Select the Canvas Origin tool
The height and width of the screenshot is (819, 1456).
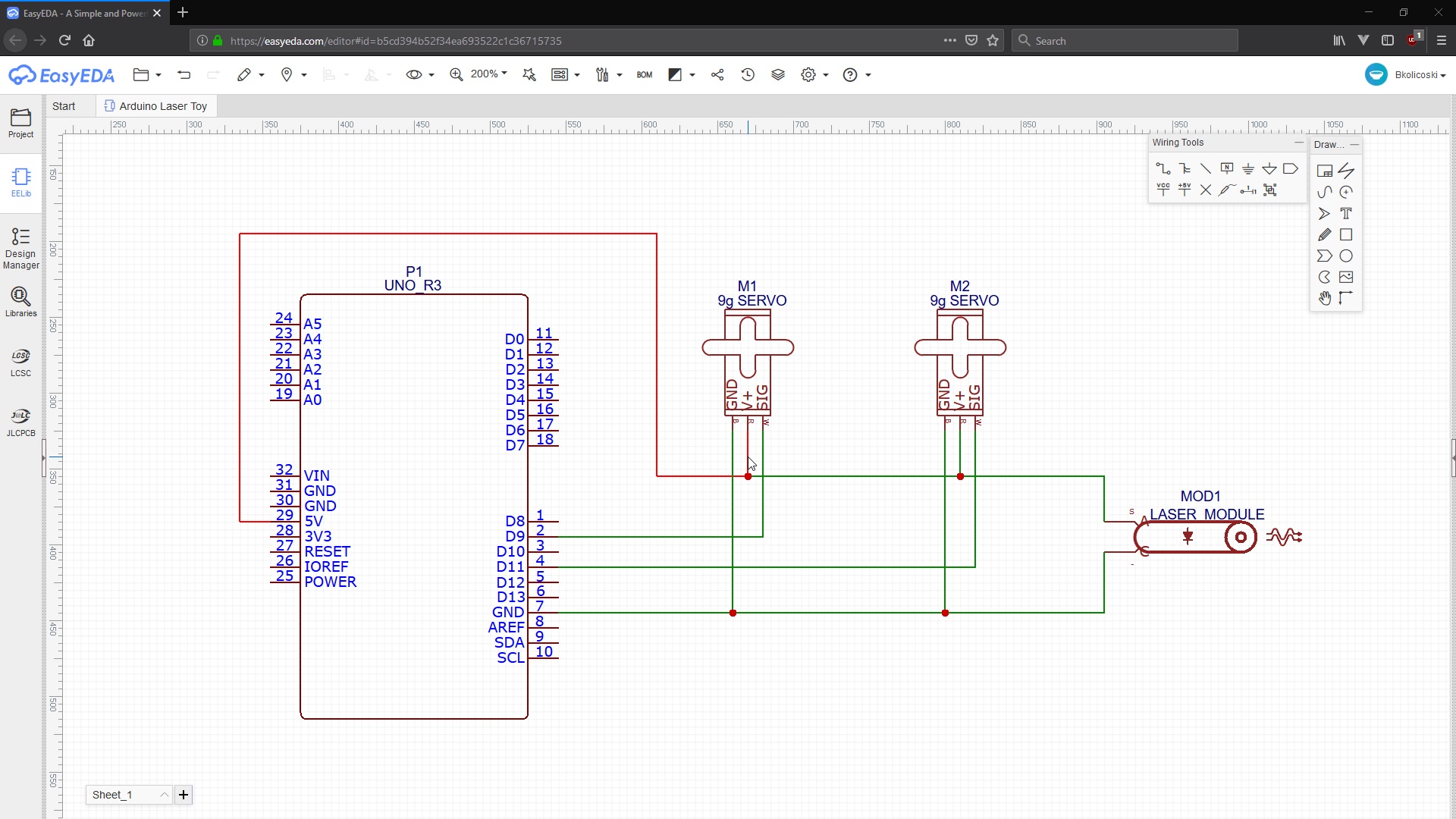(x=1346, y=298)
